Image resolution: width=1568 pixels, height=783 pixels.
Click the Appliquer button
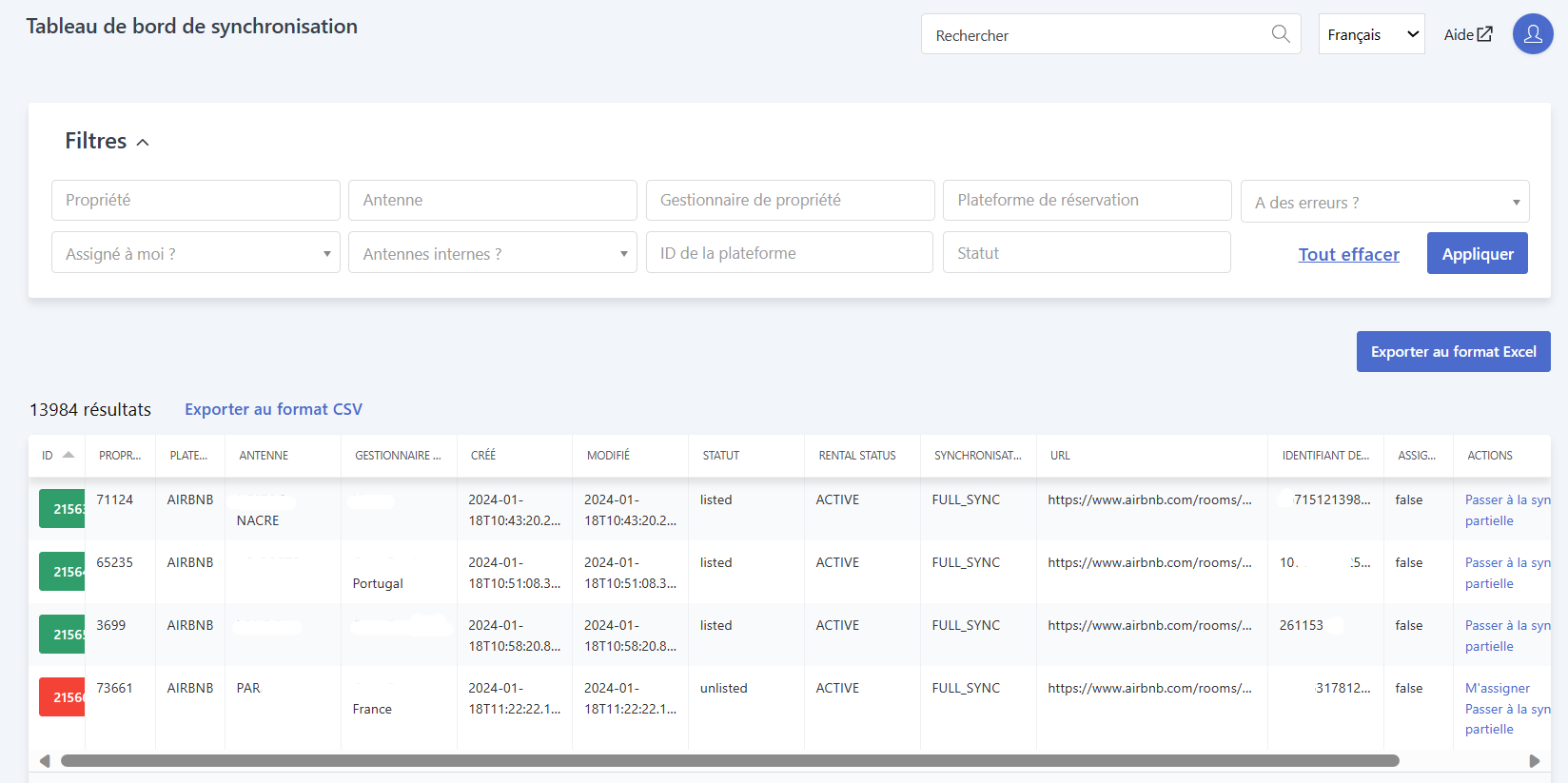1478,253
